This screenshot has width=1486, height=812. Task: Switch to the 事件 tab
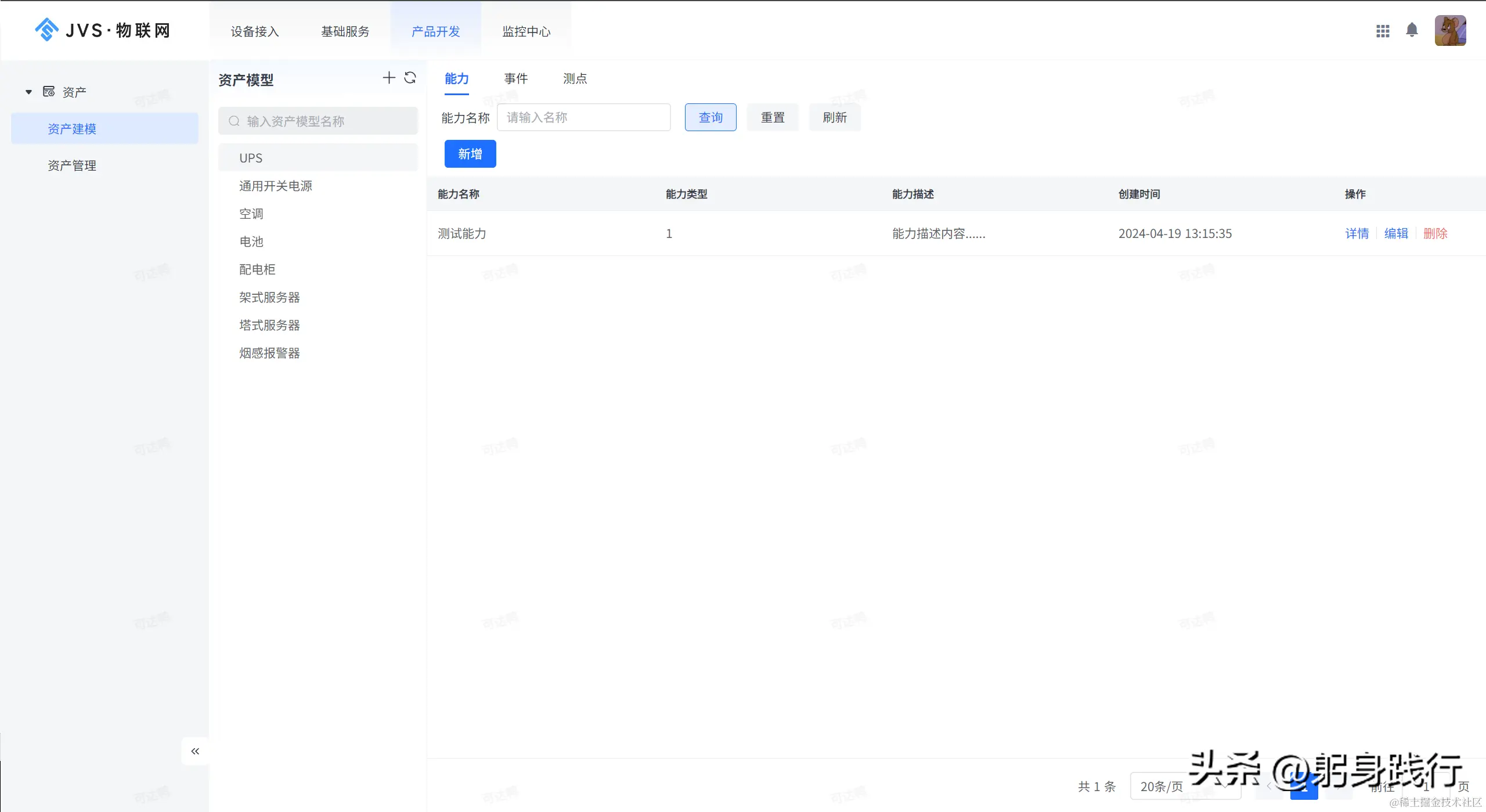tap(515, 78)
